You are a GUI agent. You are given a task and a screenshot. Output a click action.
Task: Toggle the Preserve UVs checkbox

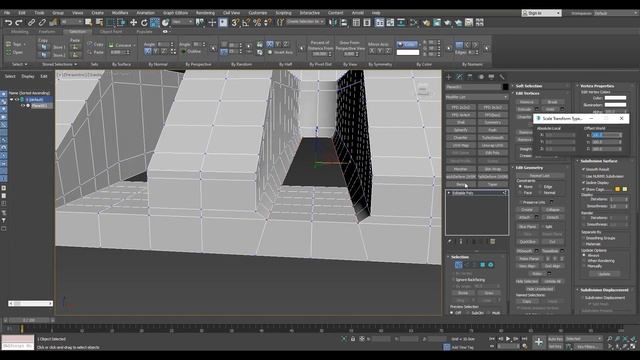point(520,202)
